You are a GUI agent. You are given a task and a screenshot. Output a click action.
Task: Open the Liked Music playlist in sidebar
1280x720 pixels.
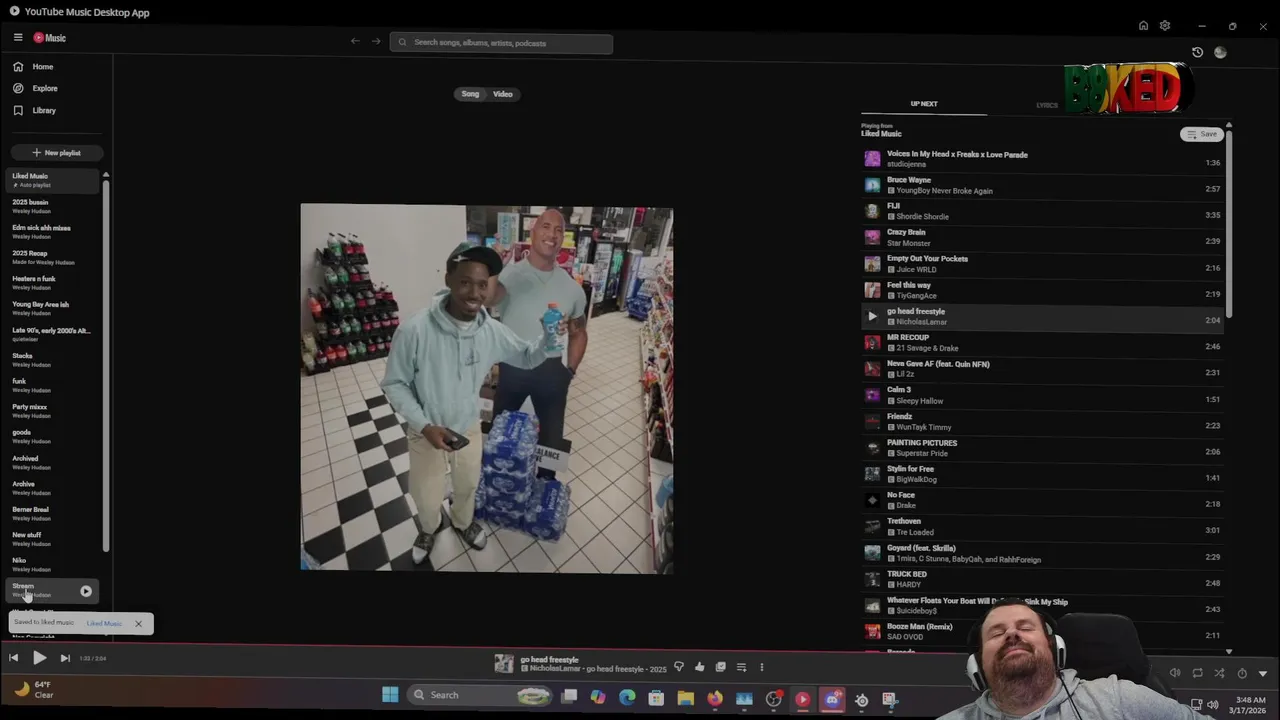[x=54, y=180]
